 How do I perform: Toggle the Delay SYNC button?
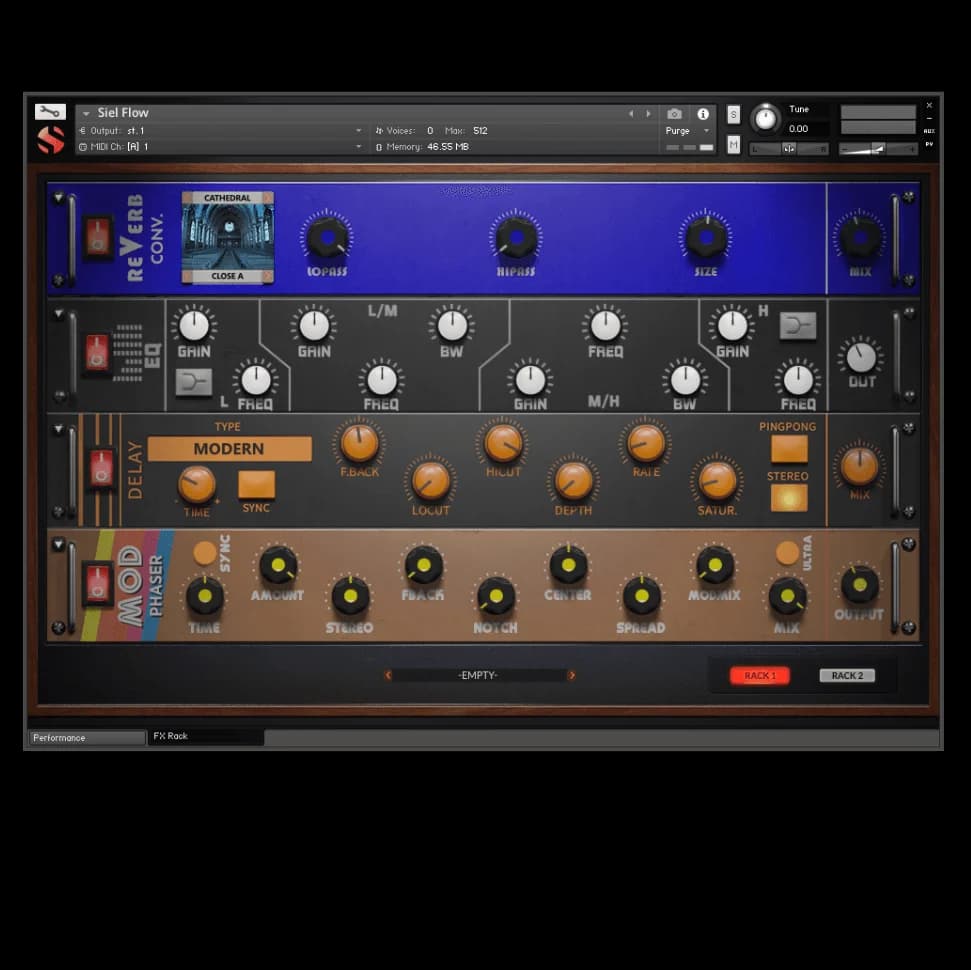coord(256,485)
